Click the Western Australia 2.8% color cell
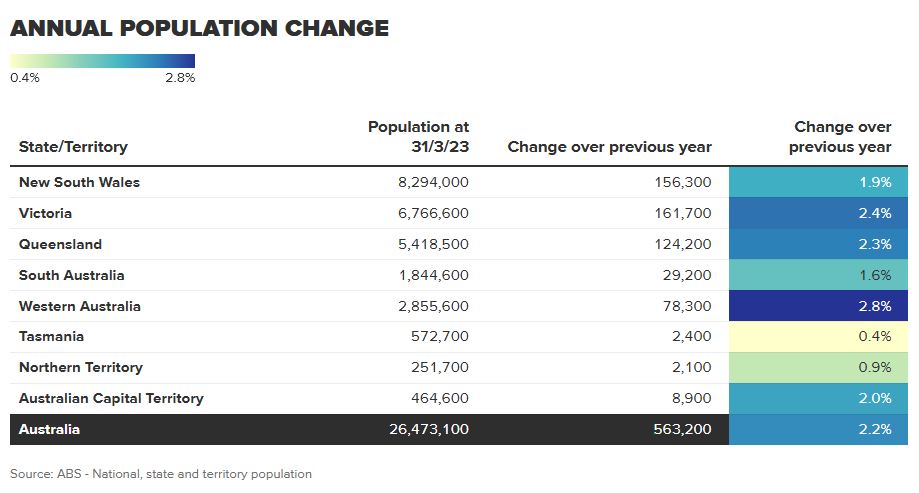Viewport: 919px width, 493px height. pos(818,306)
